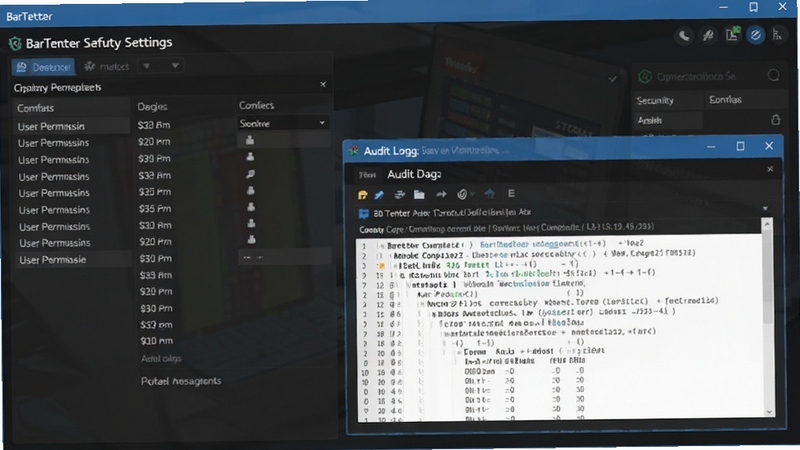Click the yellow icon in the Audit toolbar
800x450 pixels.
click(x=363, y=194)
